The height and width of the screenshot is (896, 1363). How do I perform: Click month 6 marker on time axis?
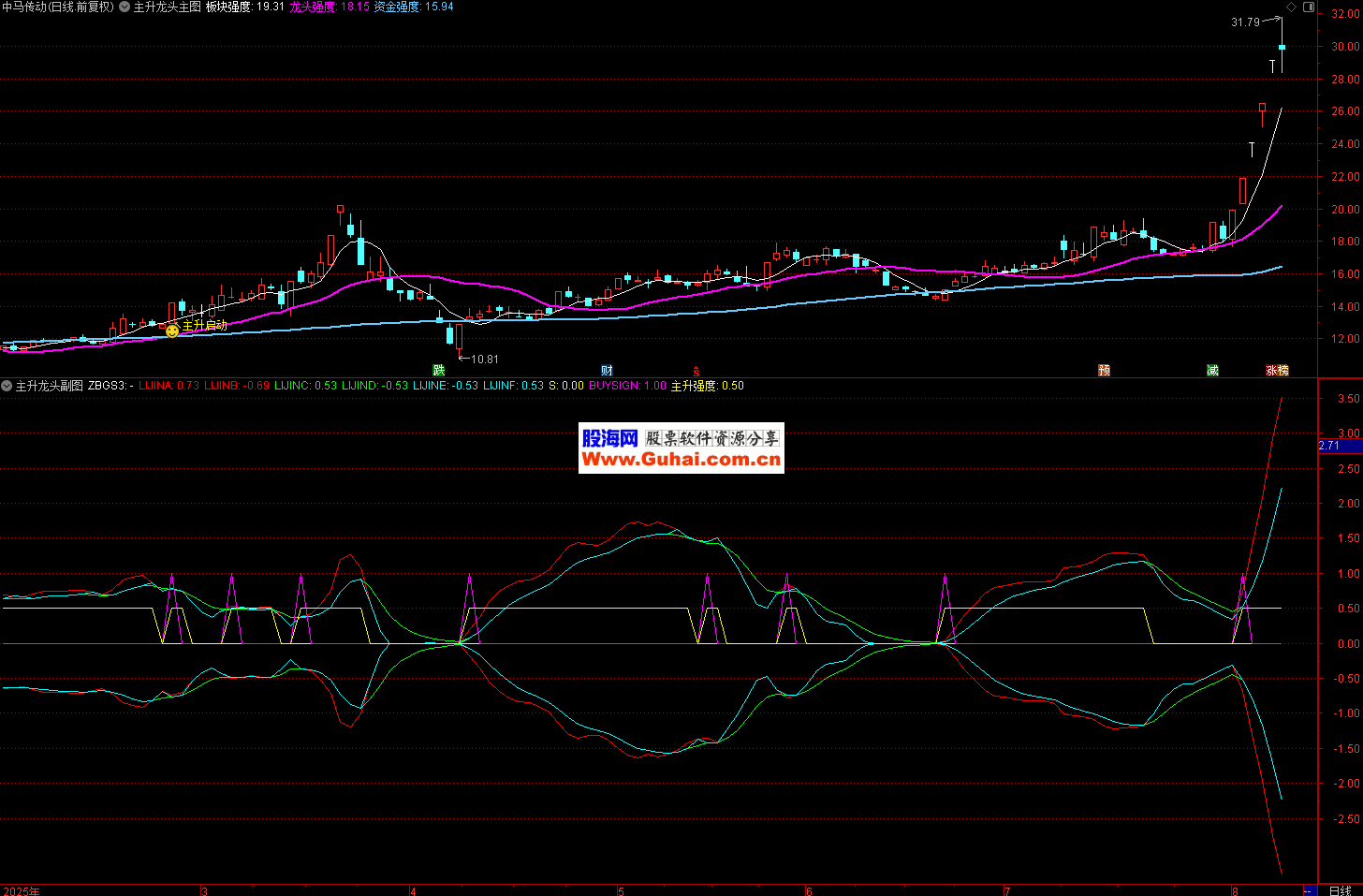(809, 890)
